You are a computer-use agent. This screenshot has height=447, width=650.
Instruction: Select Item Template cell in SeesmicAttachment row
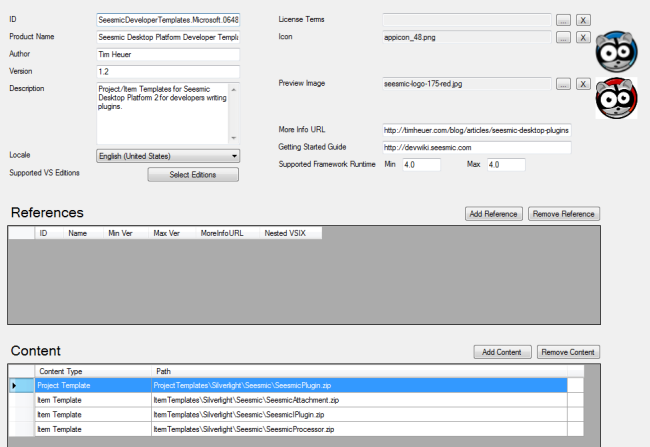pos(93,400)
